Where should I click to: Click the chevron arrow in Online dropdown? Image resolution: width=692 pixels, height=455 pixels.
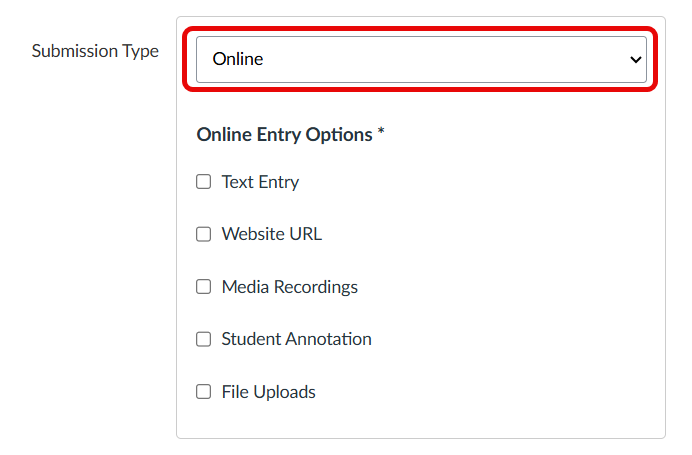click(x=635, y=59)
